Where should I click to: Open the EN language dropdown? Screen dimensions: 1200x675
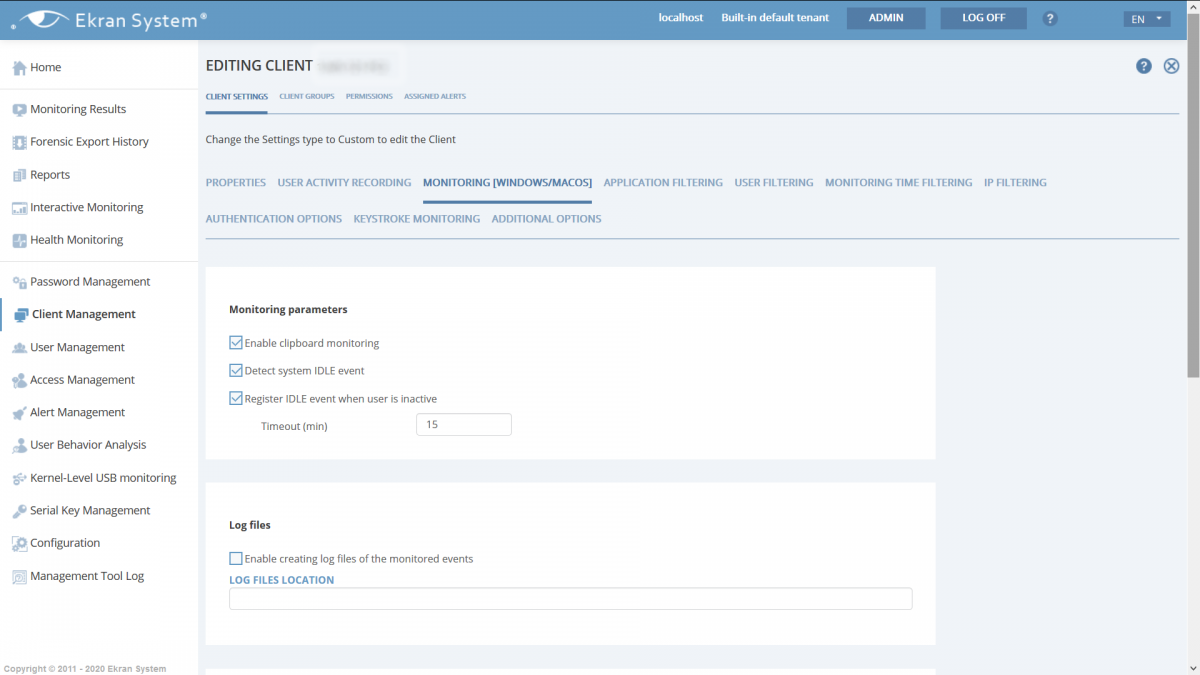pos(1145,19)
